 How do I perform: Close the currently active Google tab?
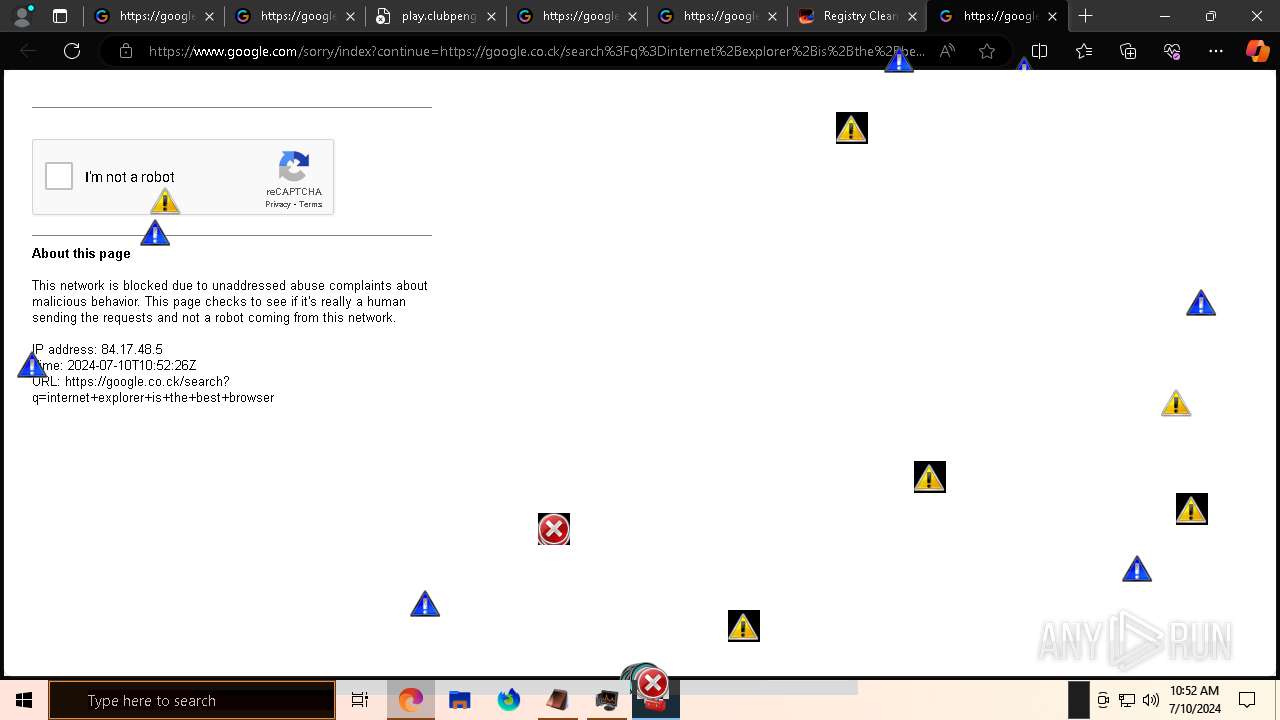(1052, 16)
